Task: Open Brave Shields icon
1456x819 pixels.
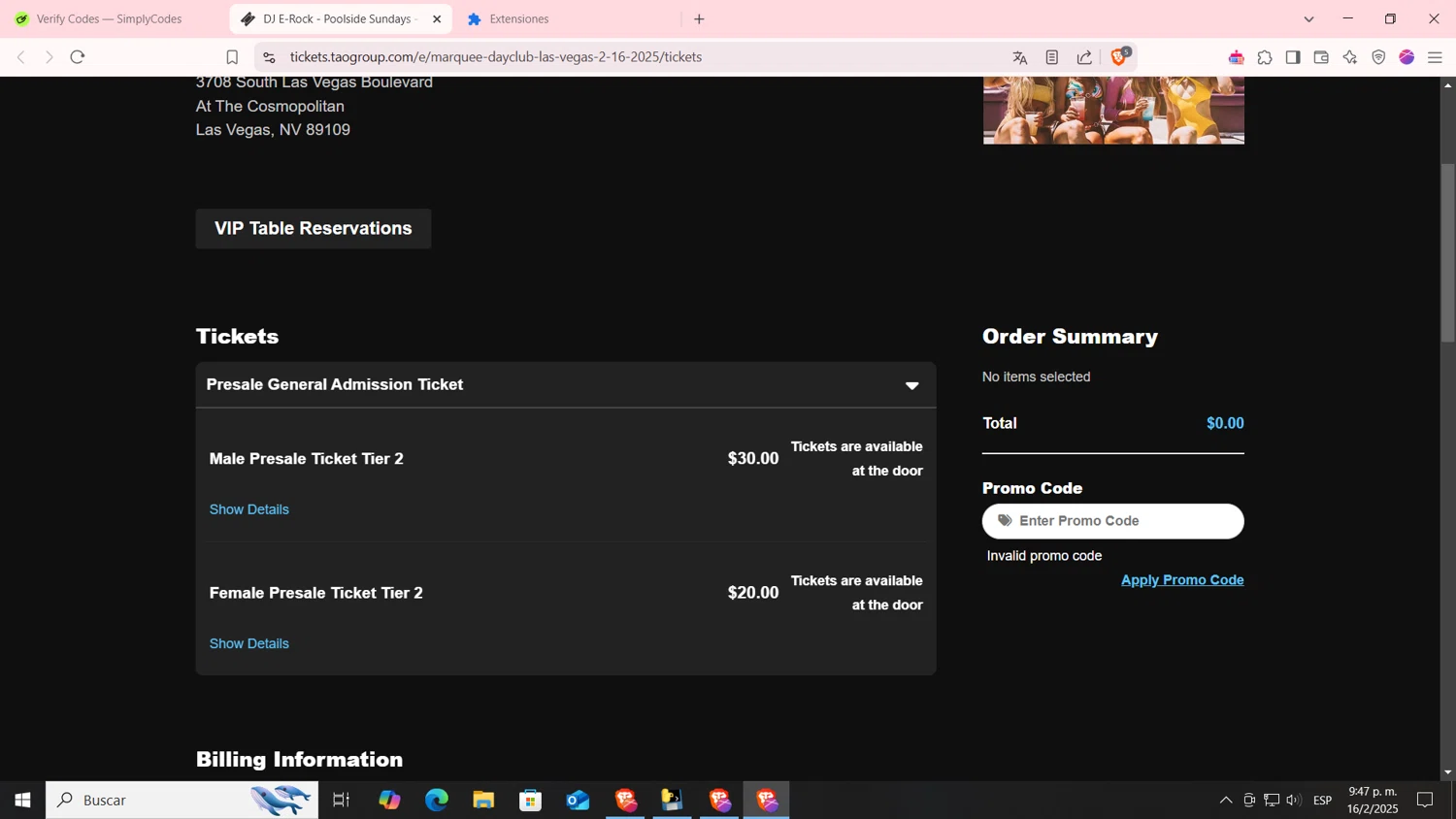Action: pyautogui.click(x=1120, y=56)
